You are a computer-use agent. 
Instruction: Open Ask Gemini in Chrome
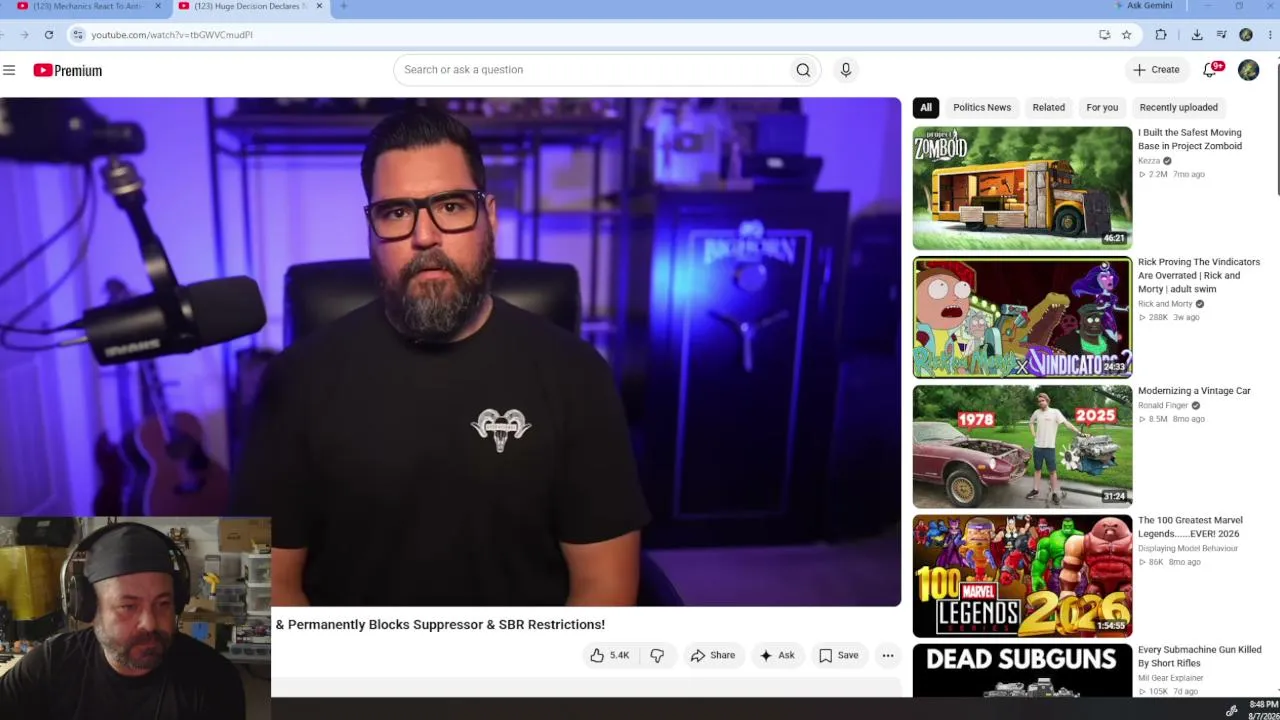click(1142, 6)
